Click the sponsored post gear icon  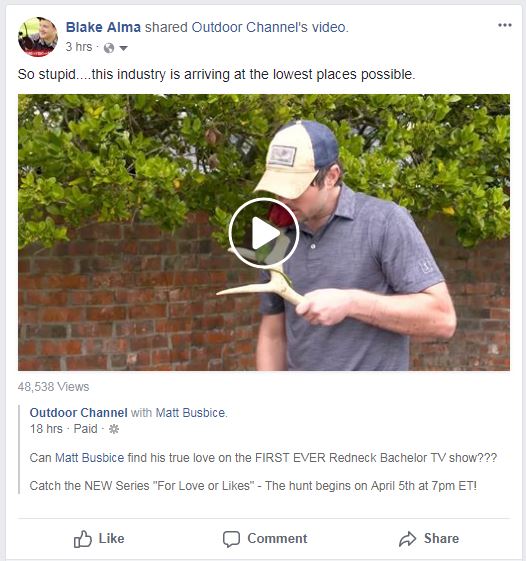point(114,429)
